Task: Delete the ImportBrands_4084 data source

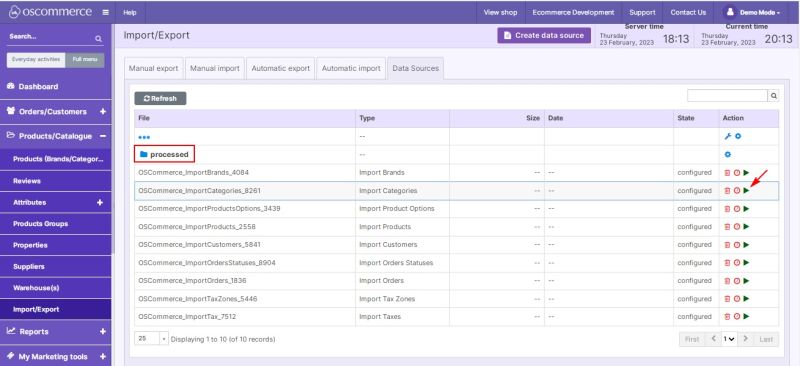Action: pos(728,173)
